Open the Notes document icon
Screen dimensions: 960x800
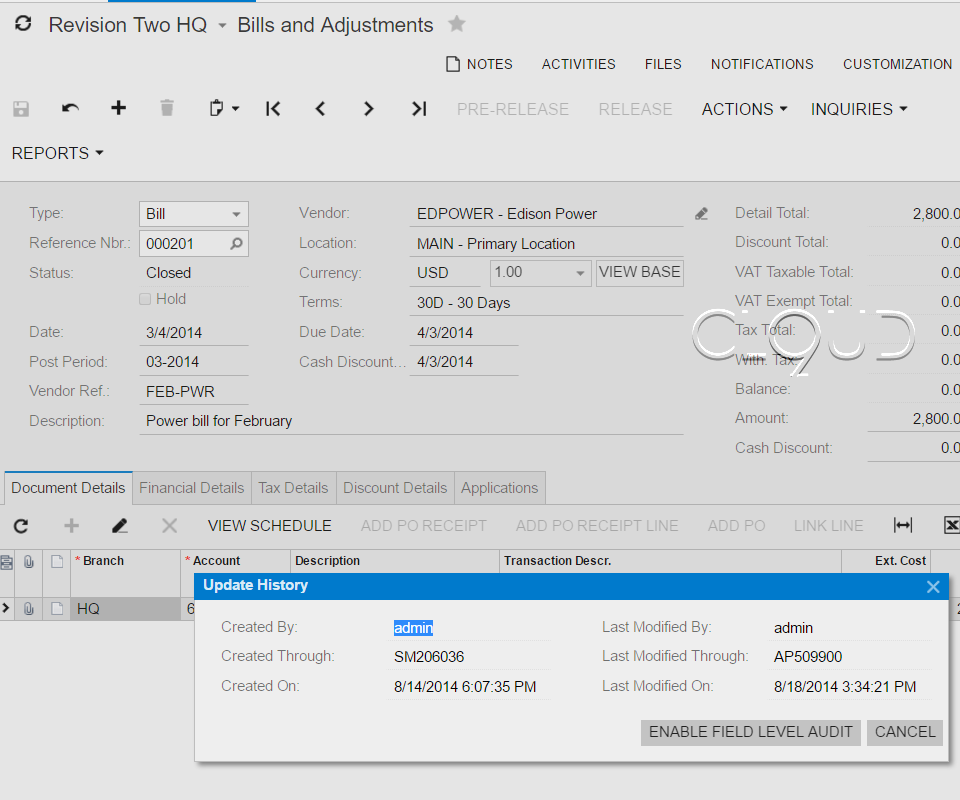(453, 64)
